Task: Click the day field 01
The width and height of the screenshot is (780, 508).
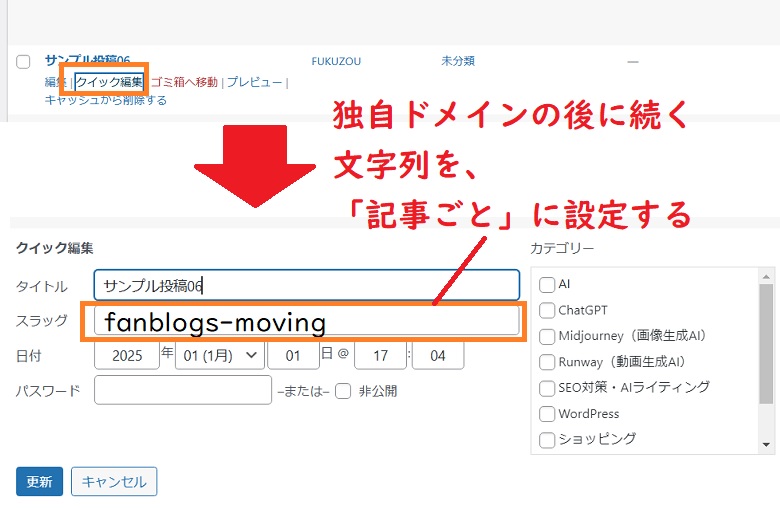Action: coord(293,355)
